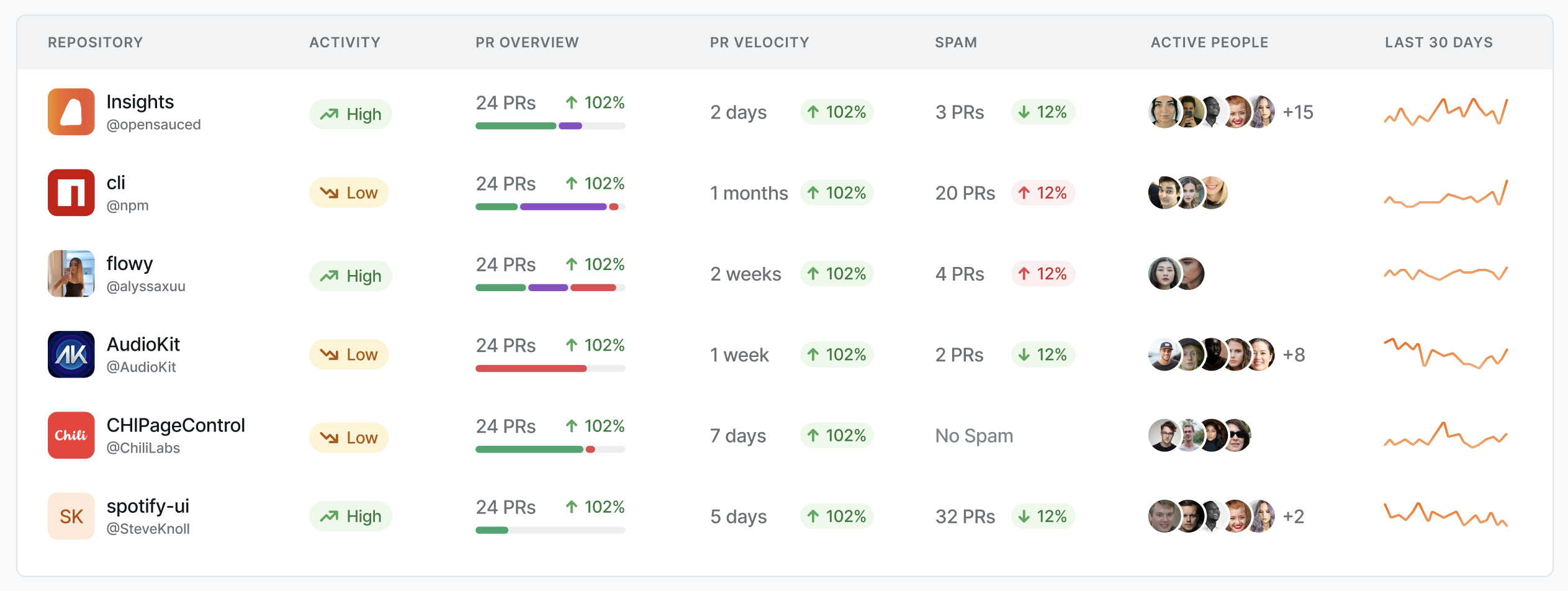Click the upward trend icon in Insights activity badge
Image resolution: width=1568 pixels, height=591 pixels.
tap(329, 114)
